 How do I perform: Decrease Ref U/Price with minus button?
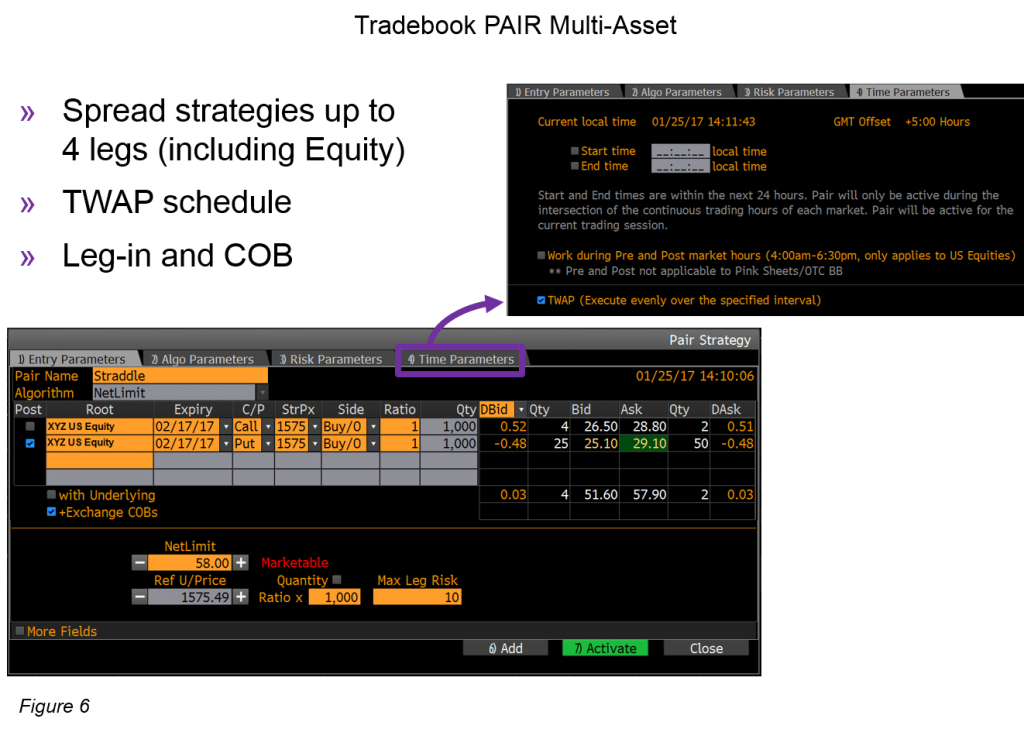click(139, 596)
